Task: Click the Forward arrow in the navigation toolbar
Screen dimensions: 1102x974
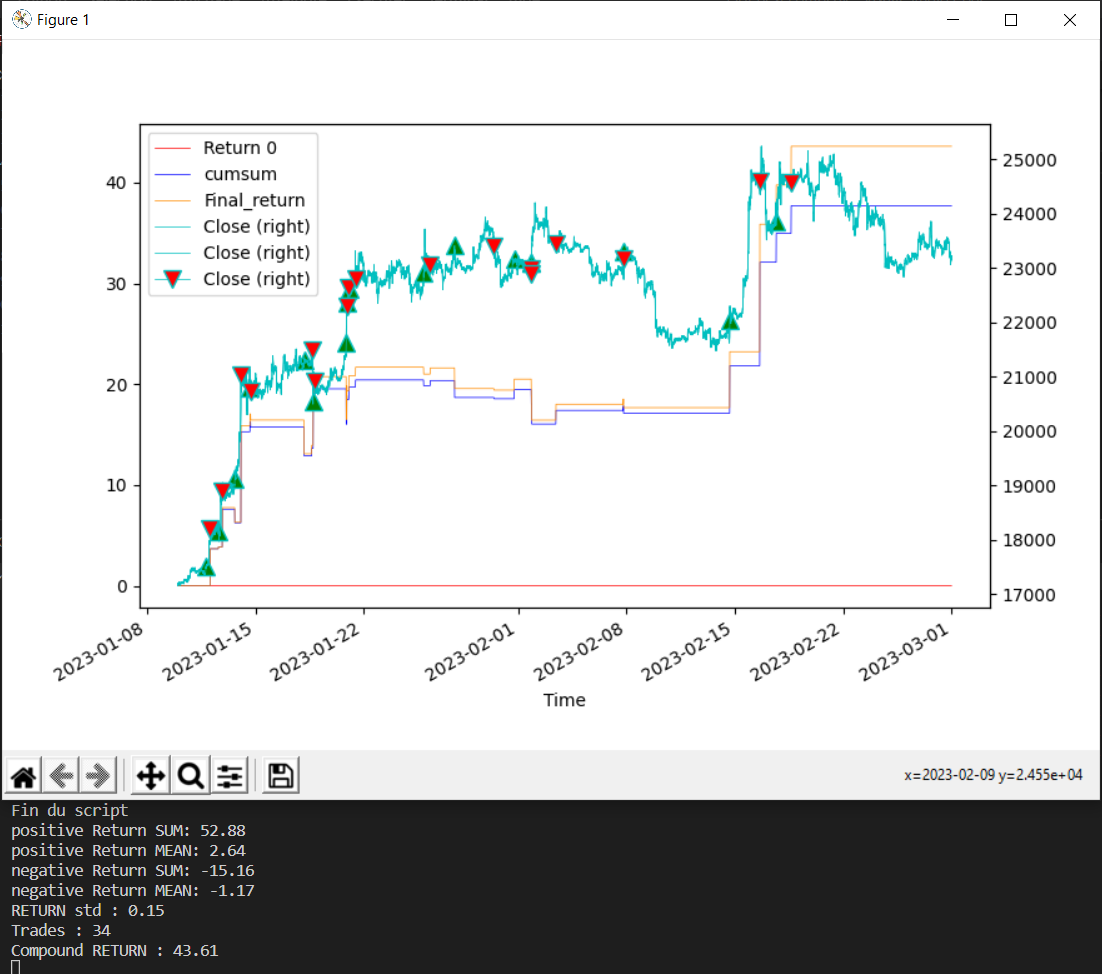Action: click(x=97, y=775)
